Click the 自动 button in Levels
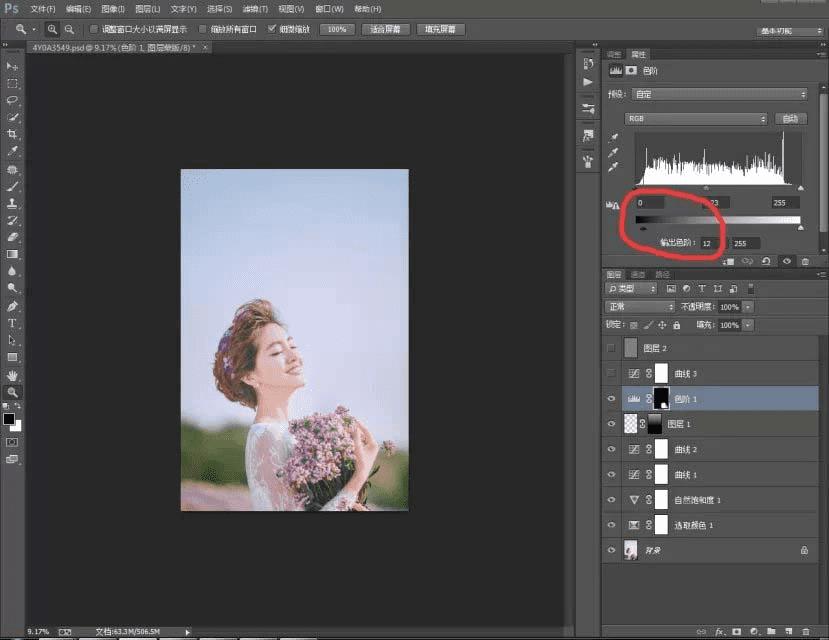The height and width of the screenshot is (640, 829). (791, 118)
